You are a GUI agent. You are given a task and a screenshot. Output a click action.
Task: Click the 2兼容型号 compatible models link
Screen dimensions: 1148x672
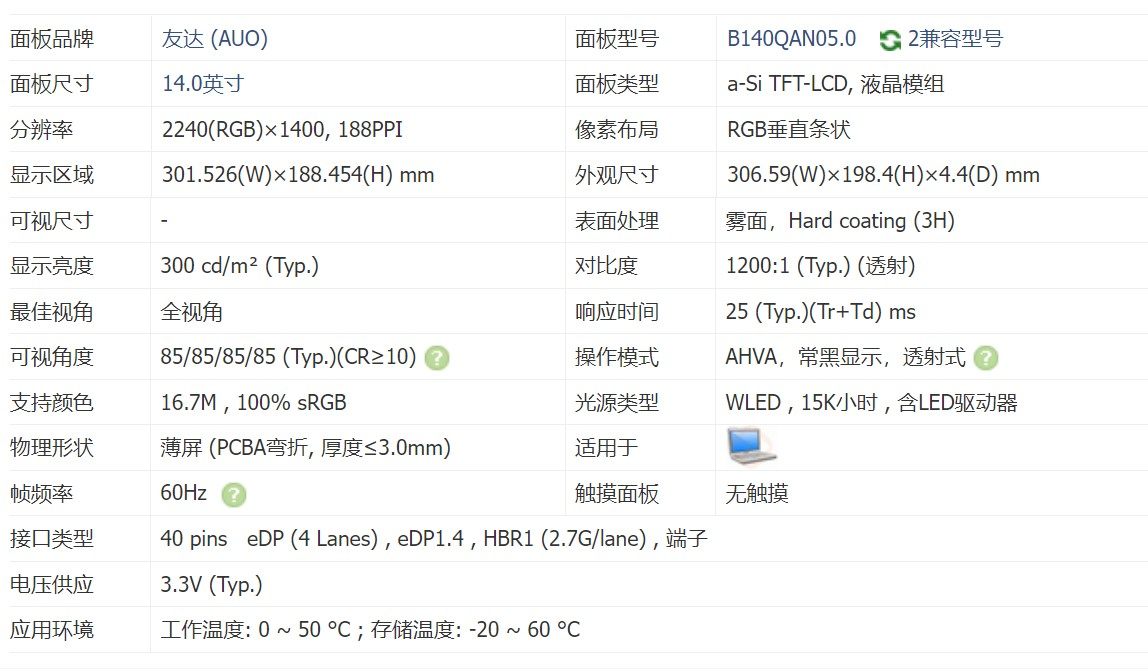(x=955, y=39)
